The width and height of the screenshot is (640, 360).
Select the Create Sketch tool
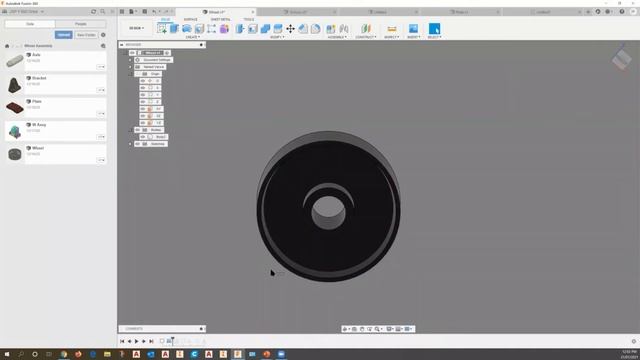pos(162,28)
